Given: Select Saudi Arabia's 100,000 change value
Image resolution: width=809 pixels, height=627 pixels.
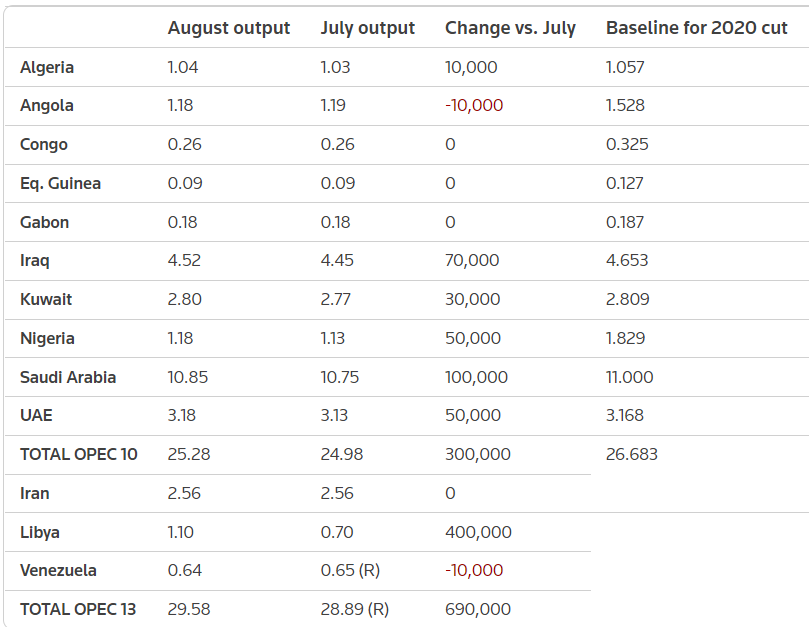Looking at the screenshot, I should click(x=476, y=377).
